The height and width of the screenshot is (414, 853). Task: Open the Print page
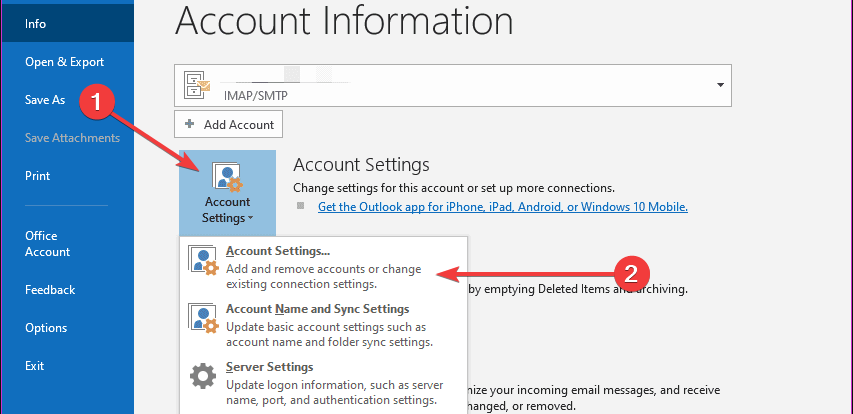pos(38,176)
